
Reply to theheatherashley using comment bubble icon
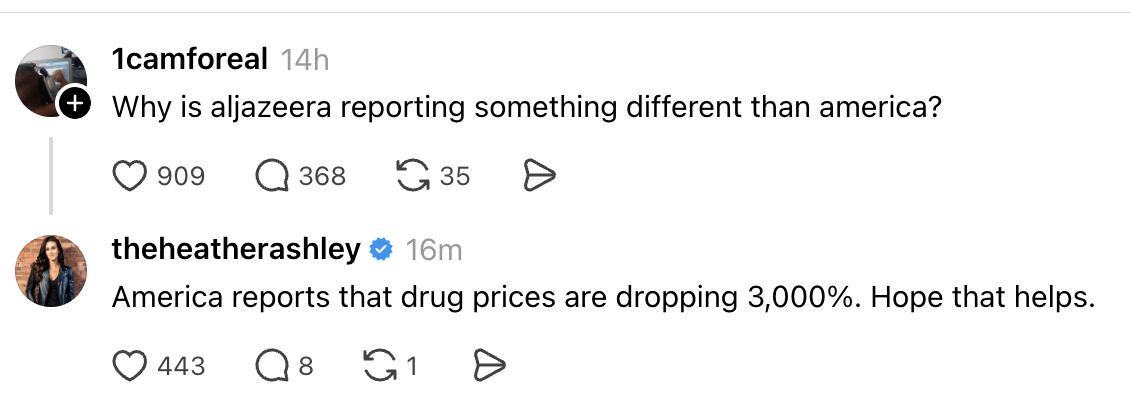click(271, 366)
